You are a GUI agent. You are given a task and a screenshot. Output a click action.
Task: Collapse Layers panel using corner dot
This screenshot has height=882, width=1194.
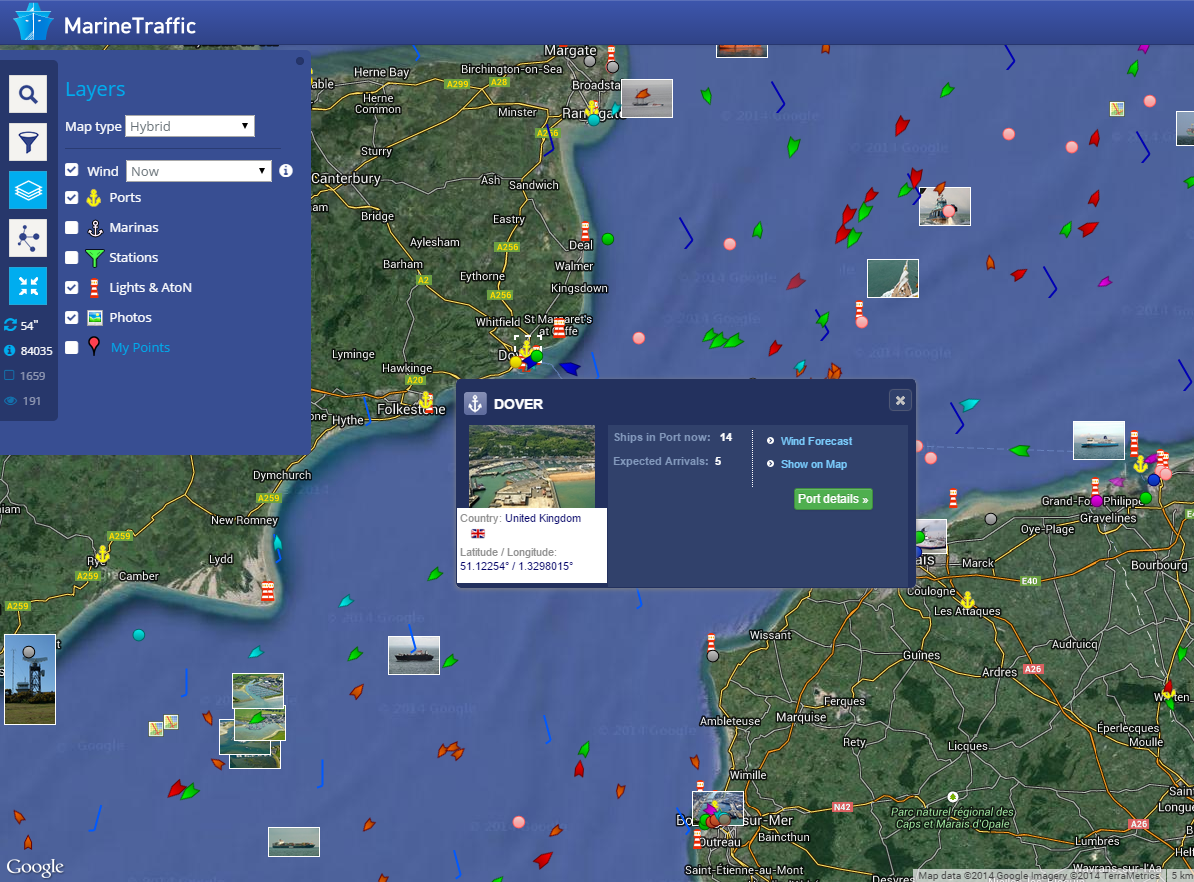pyautogui.click(x=300, y=61)
